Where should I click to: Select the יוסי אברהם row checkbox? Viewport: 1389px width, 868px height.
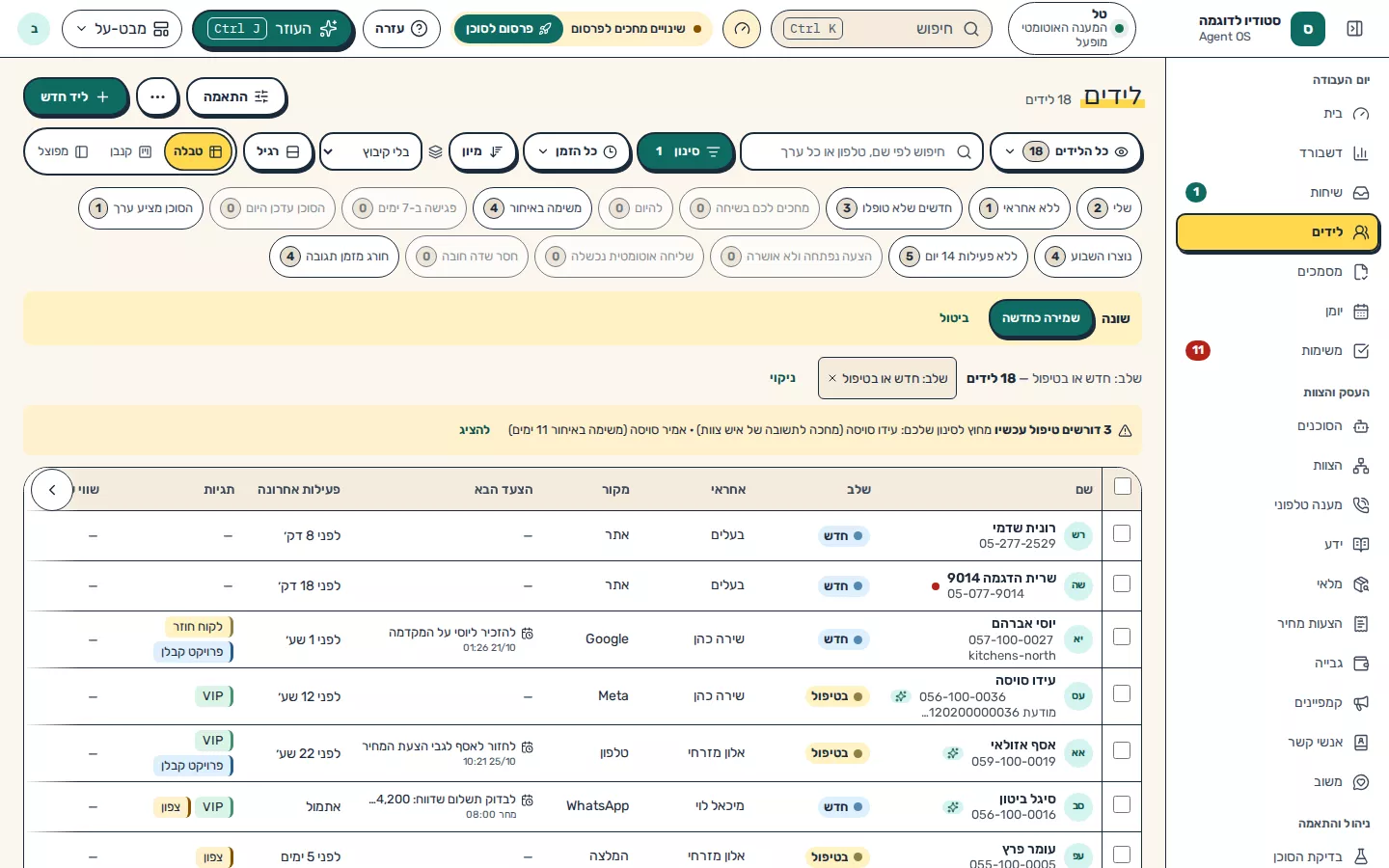click(x=1122, y=637)
